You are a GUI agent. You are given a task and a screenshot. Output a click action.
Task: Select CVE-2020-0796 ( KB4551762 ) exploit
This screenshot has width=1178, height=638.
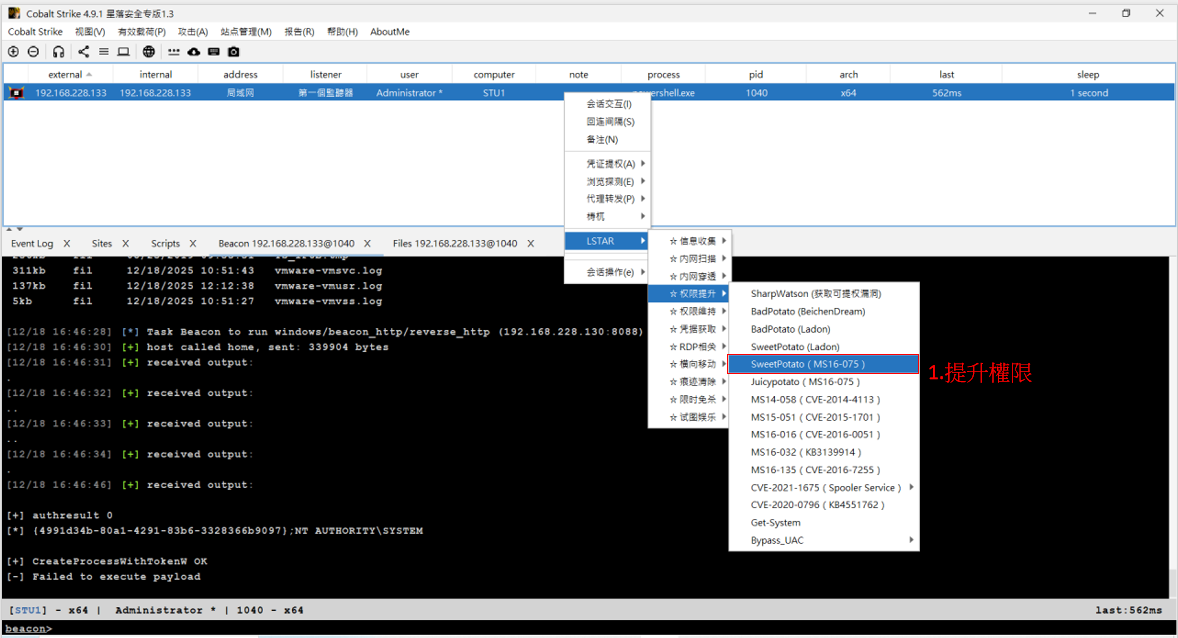(x=823, y=505)
